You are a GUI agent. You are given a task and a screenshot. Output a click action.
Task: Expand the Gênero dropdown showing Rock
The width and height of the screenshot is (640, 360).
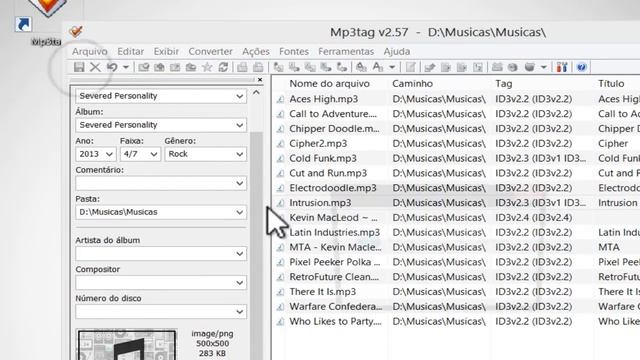point(240,154)
